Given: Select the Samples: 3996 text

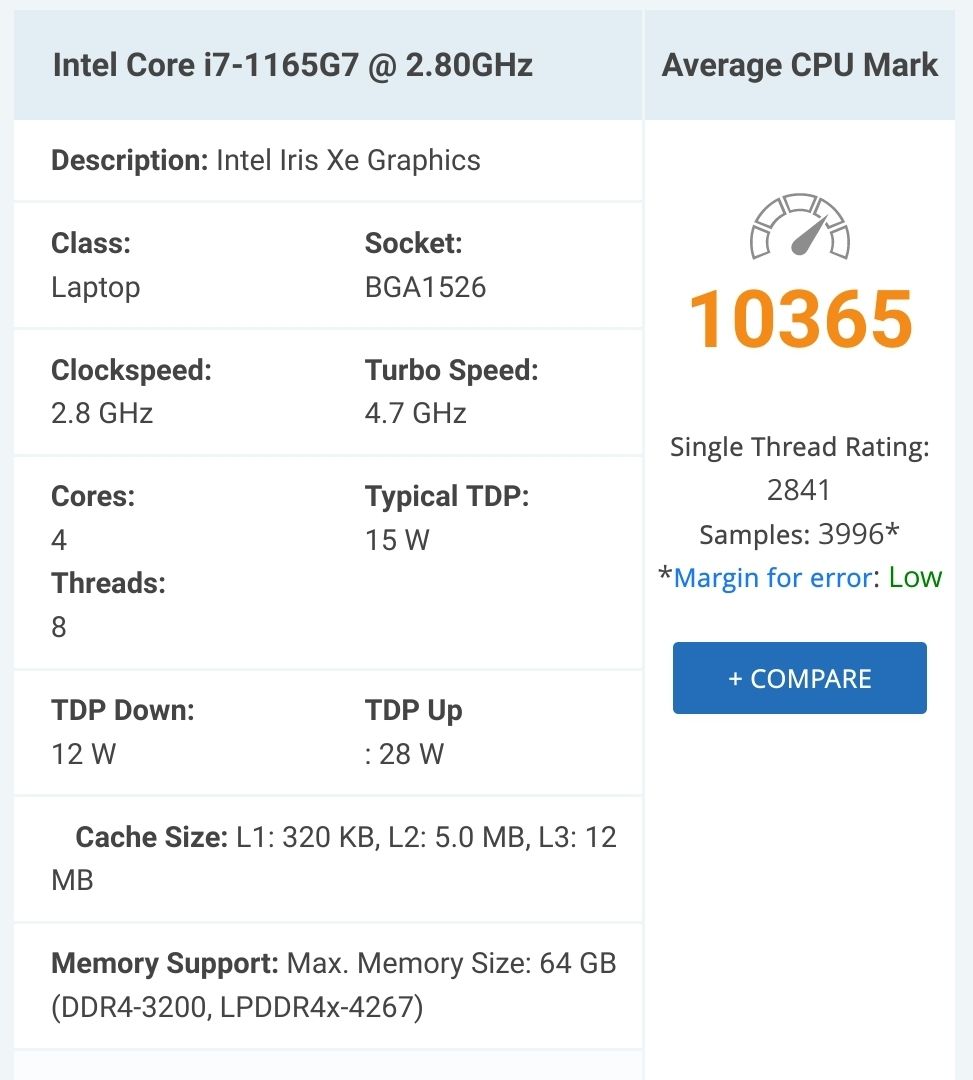Looking at the screenshot, I should (x=798, y=534).
